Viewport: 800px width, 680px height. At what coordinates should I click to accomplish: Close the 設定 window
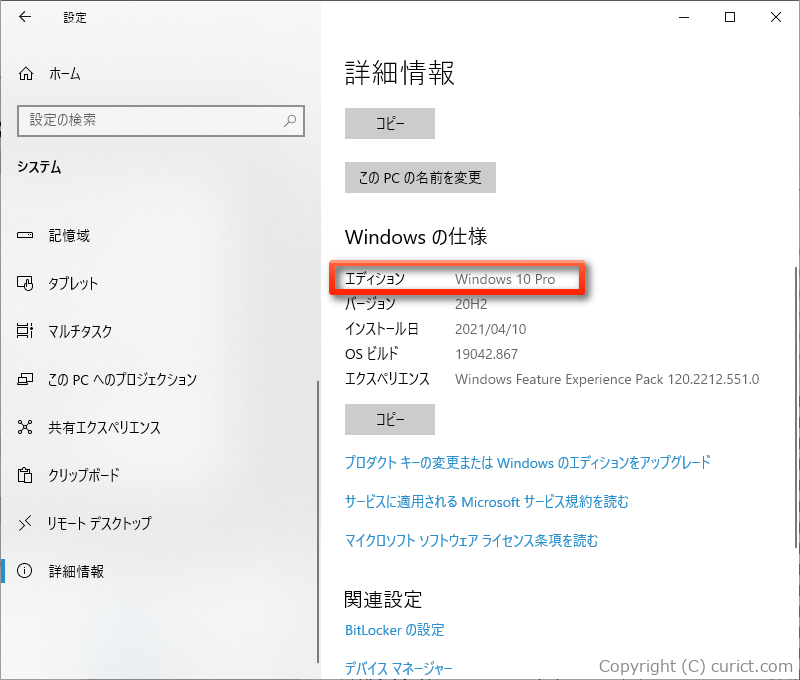[x=776, y=17]
